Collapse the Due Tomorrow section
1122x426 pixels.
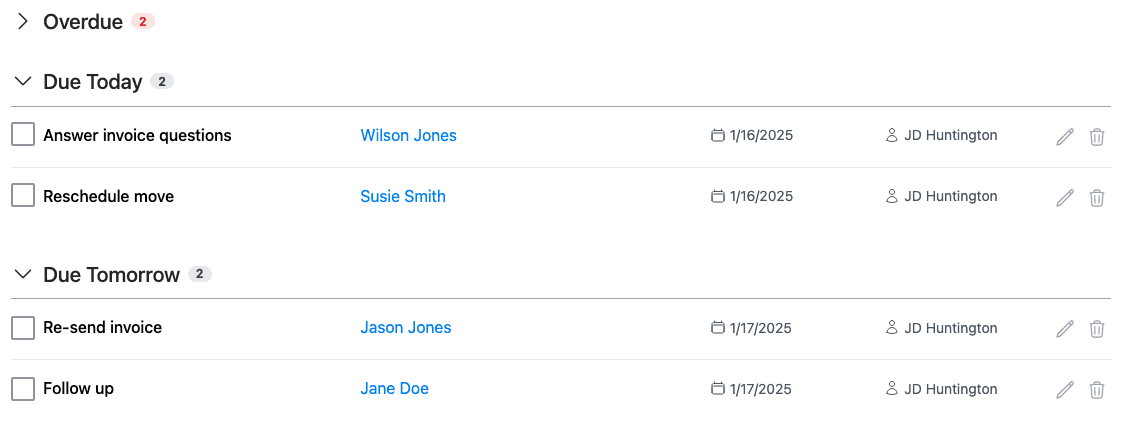pos(23,273)
